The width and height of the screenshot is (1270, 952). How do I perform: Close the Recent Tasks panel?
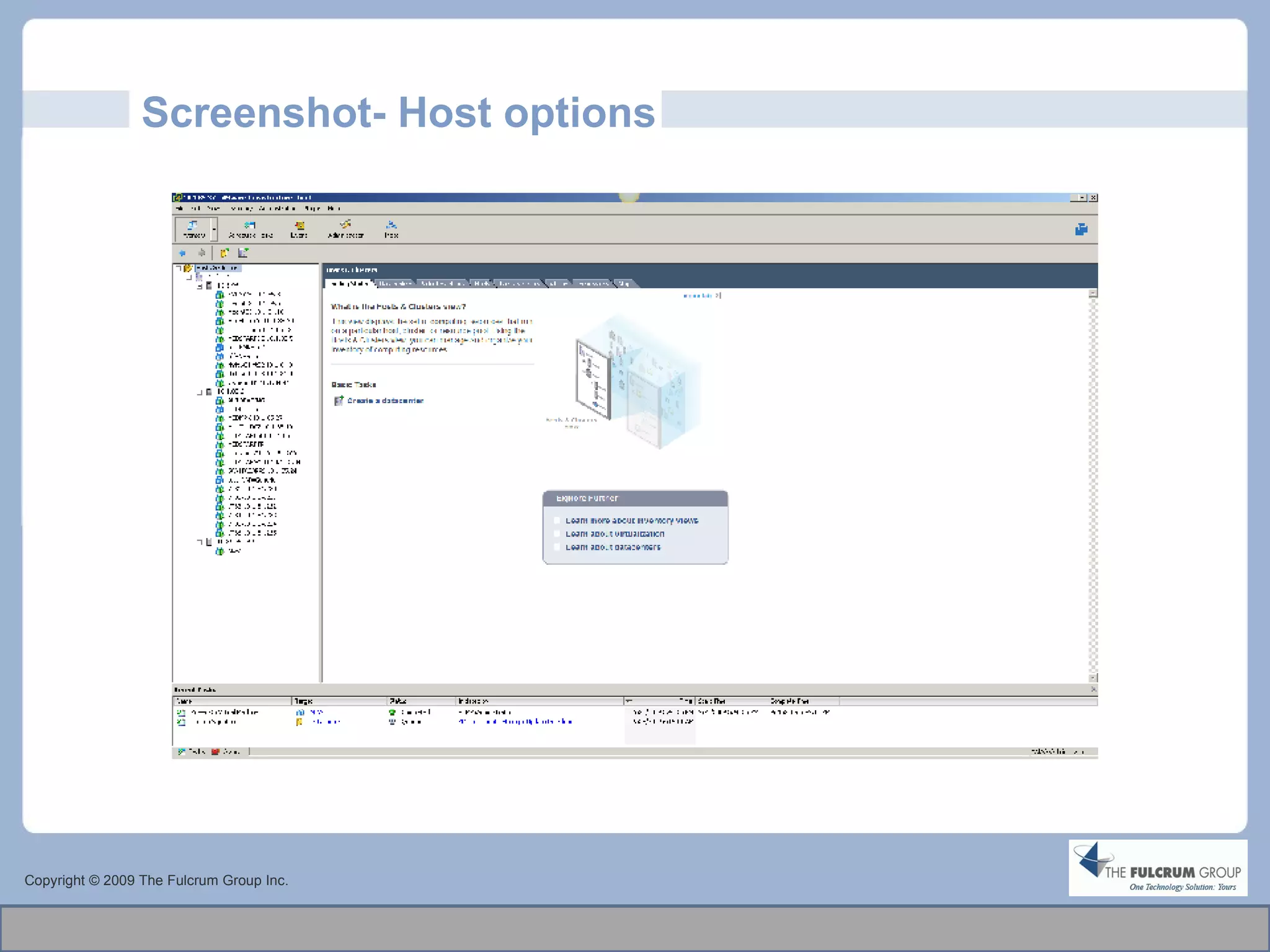[1093, 689]
